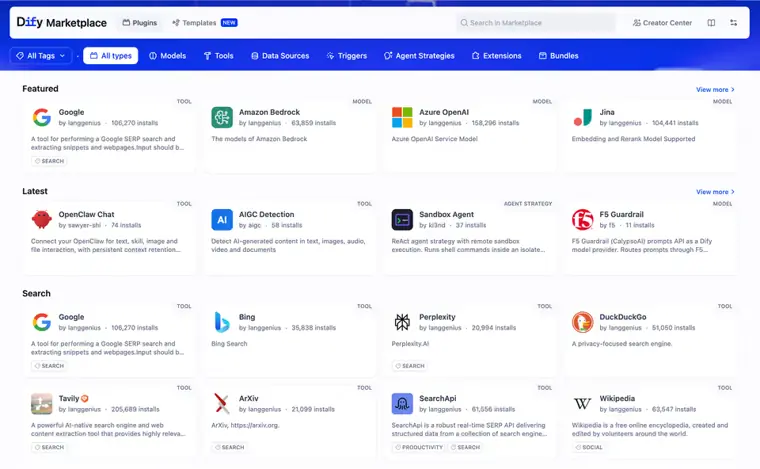Click SOCIAL tag on Wikipedia card

(x=589, y=447)
